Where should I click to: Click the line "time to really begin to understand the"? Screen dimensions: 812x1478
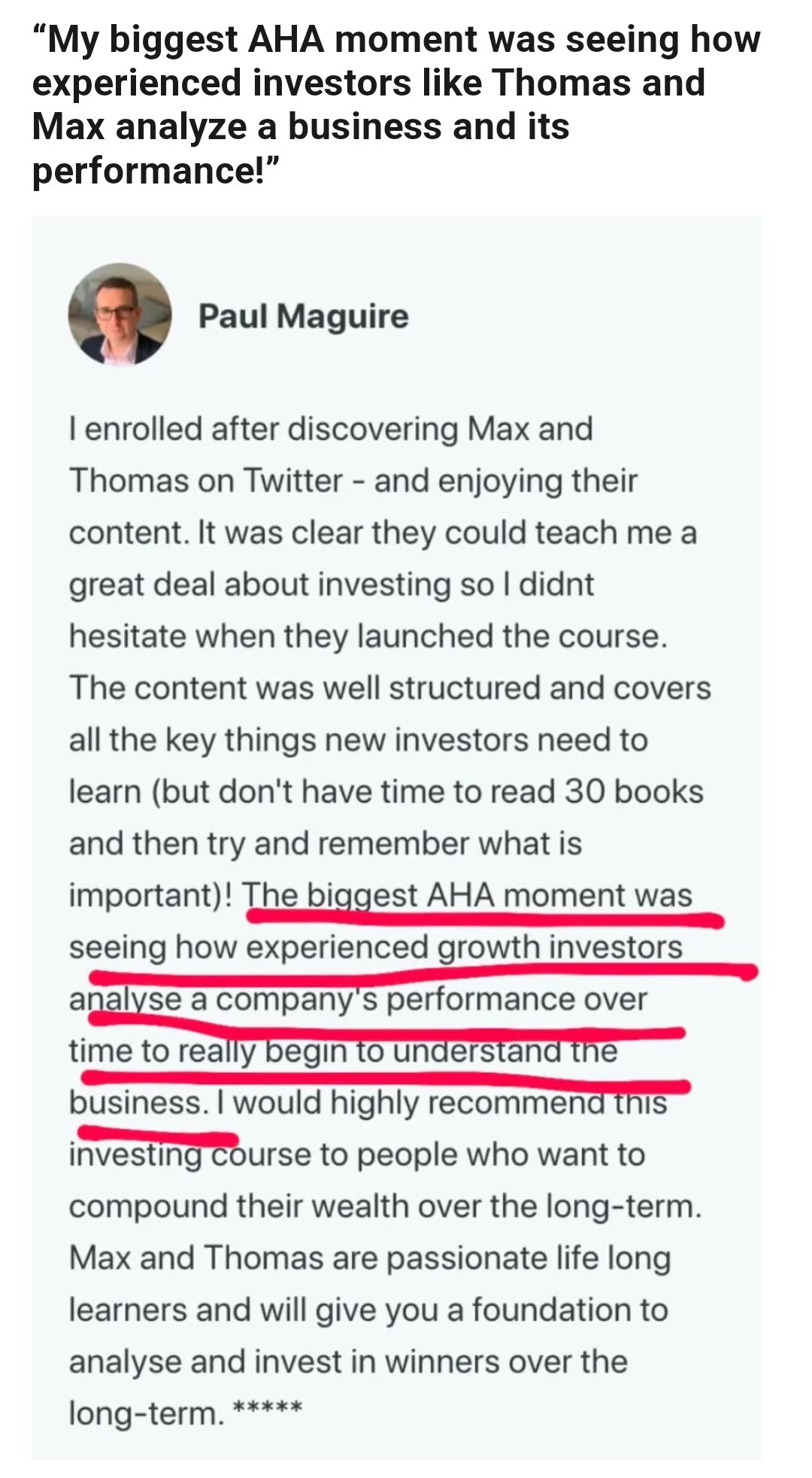(343, 1051)
